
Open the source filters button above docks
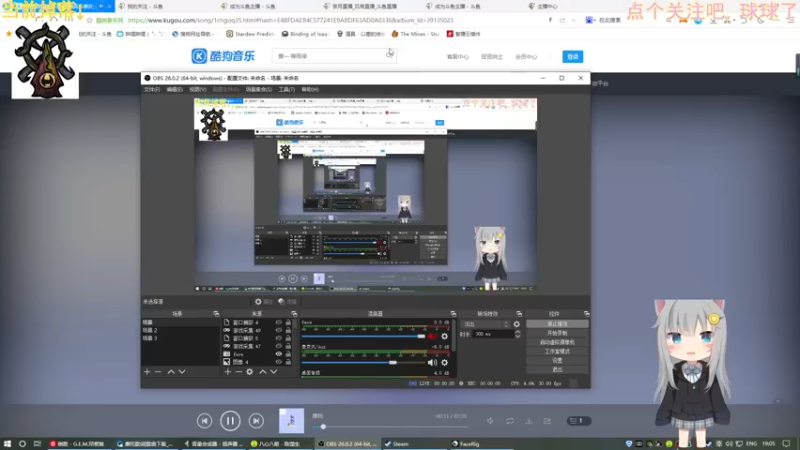tap(287, 302)
